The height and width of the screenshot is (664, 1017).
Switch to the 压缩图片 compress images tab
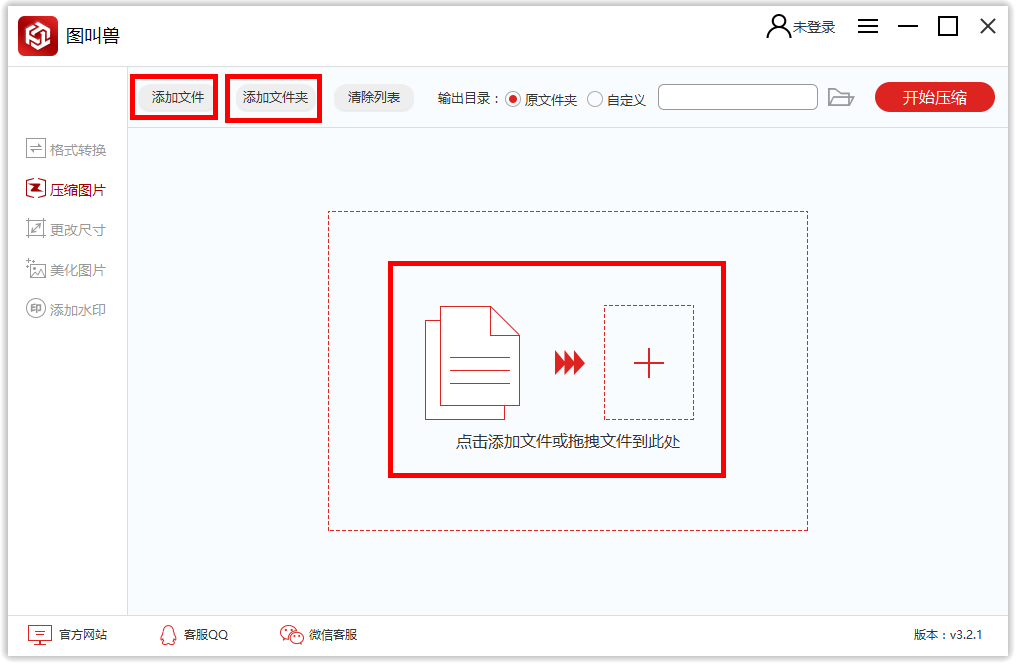tap(62, 188)
